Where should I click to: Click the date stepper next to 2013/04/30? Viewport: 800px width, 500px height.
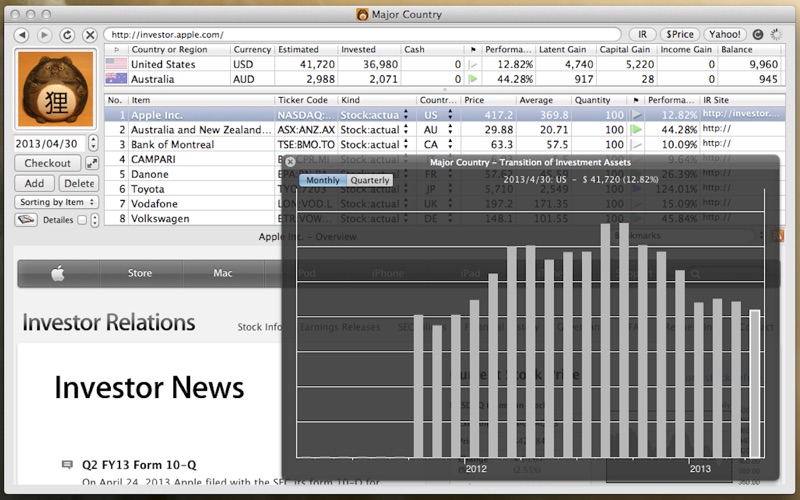pos(93,143)
